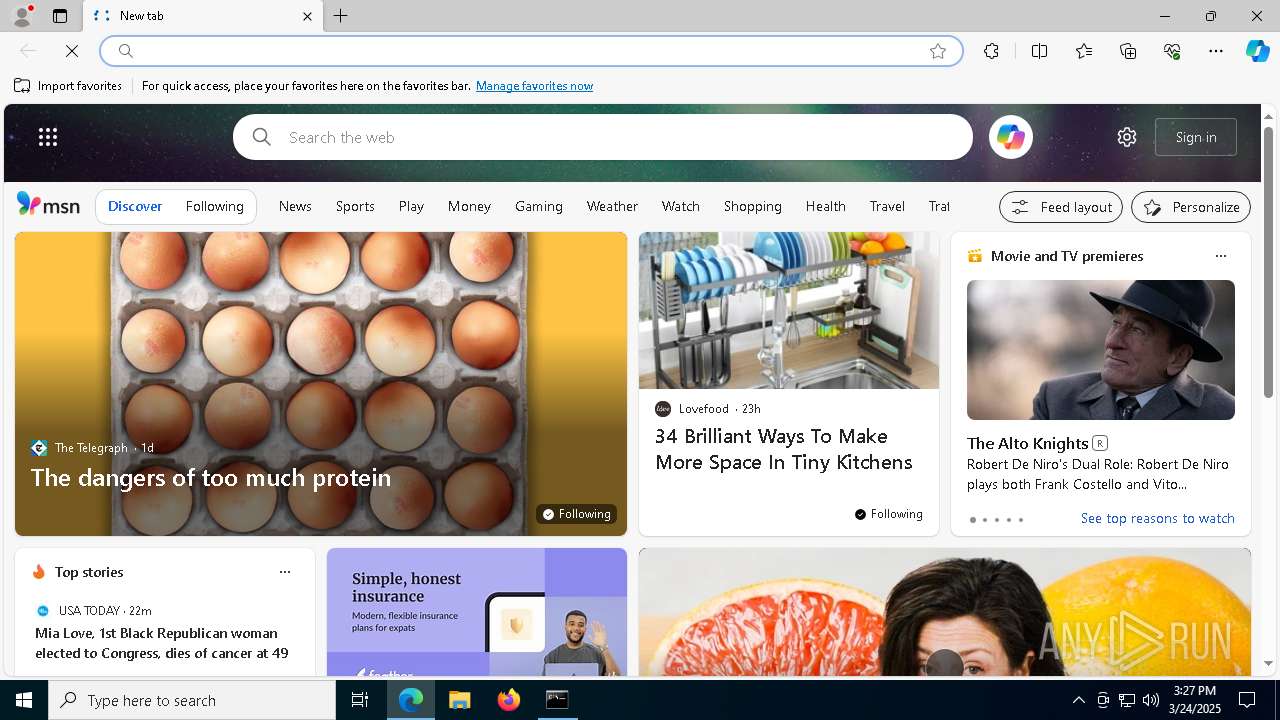Toggle Following on Lovefood story

[888, 514]
